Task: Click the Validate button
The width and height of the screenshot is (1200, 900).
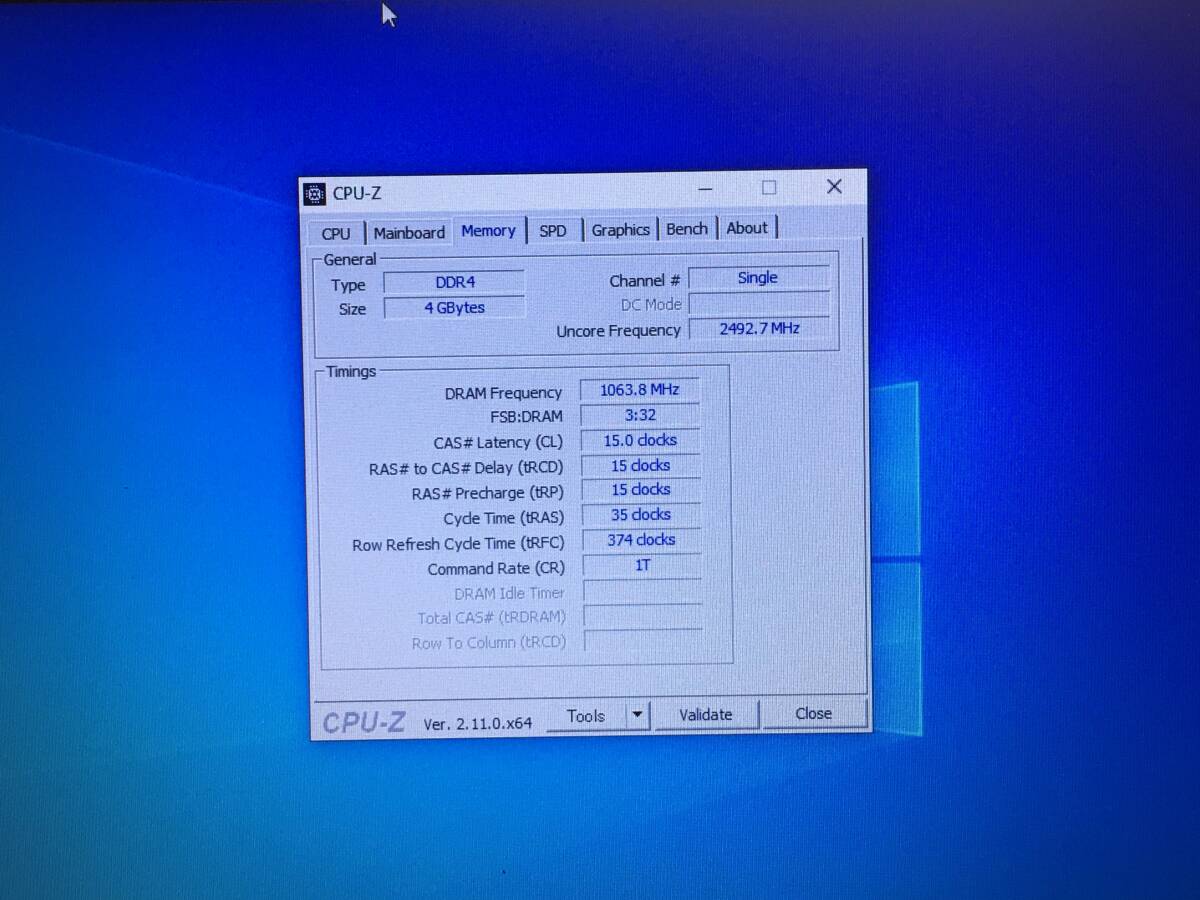Action: click(706, 715)
